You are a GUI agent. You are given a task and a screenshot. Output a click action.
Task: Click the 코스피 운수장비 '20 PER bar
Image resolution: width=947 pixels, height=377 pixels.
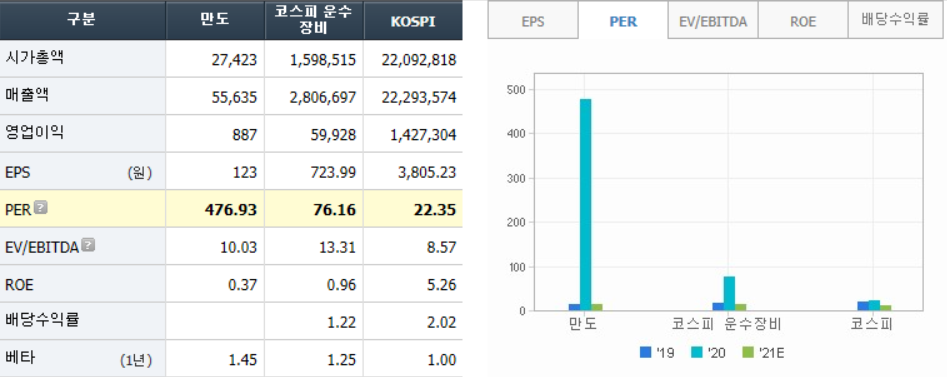pyautogui.click(x=729, y=294)
